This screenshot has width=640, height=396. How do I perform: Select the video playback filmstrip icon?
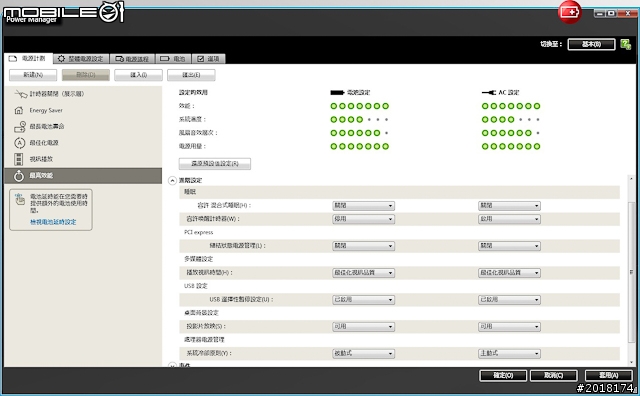click(x=19, y=159)
